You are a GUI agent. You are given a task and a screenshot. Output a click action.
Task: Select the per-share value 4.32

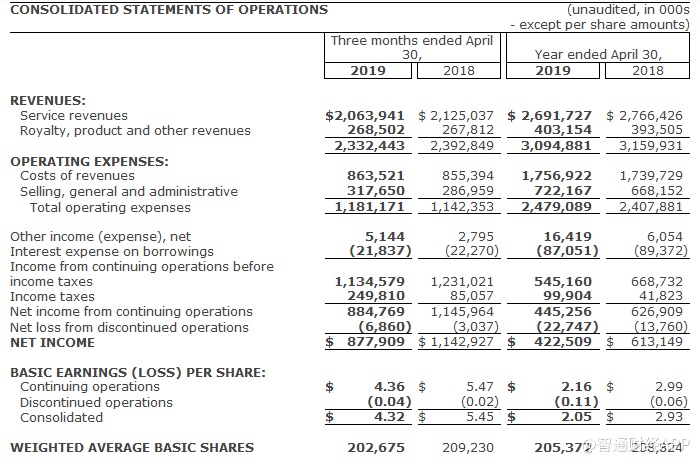click(389, 417)
